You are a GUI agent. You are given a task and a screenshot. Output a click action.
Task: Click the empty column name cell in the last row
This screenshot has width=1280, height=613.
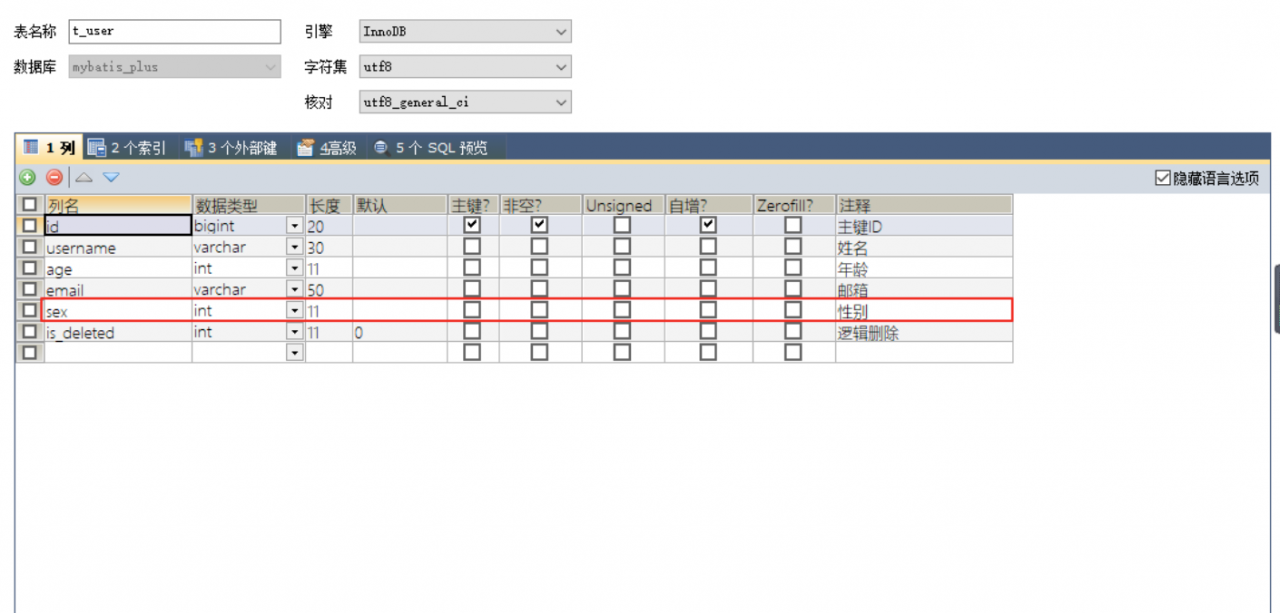point(118,353)
